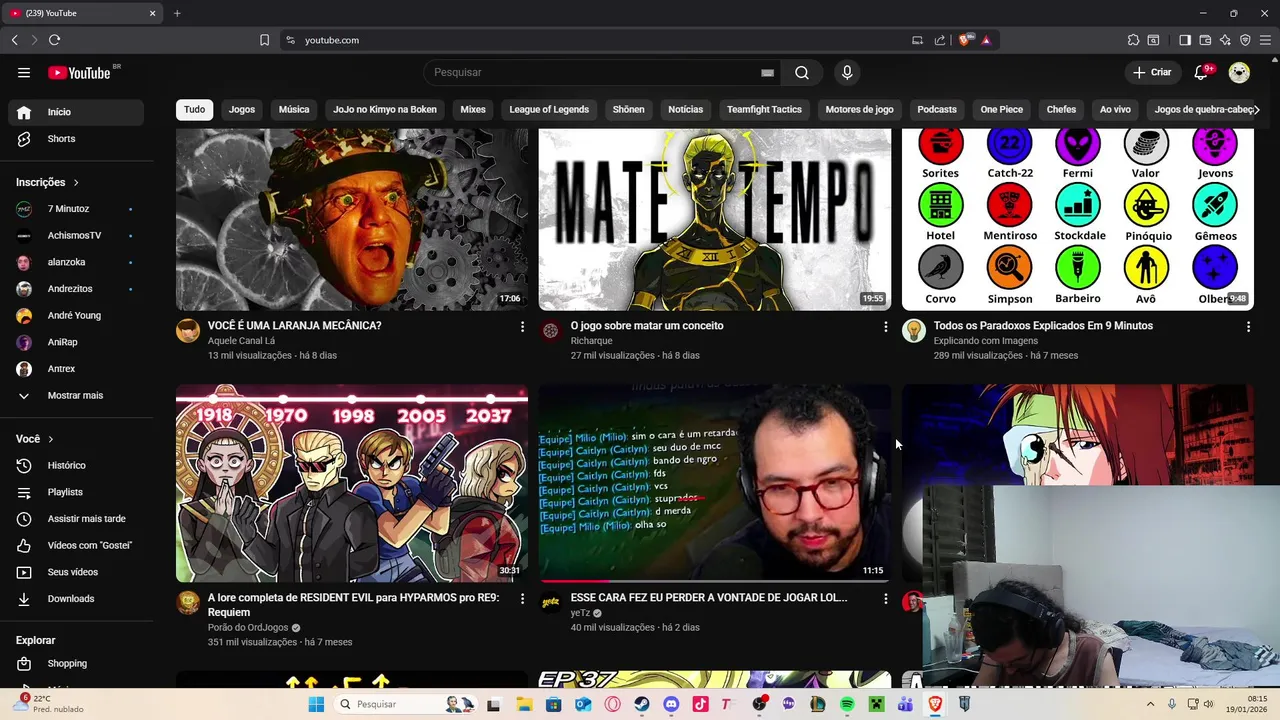Open the Brave Rewards triangle icon
Screen dimensions: 1280x720
[x=986, y=40]
